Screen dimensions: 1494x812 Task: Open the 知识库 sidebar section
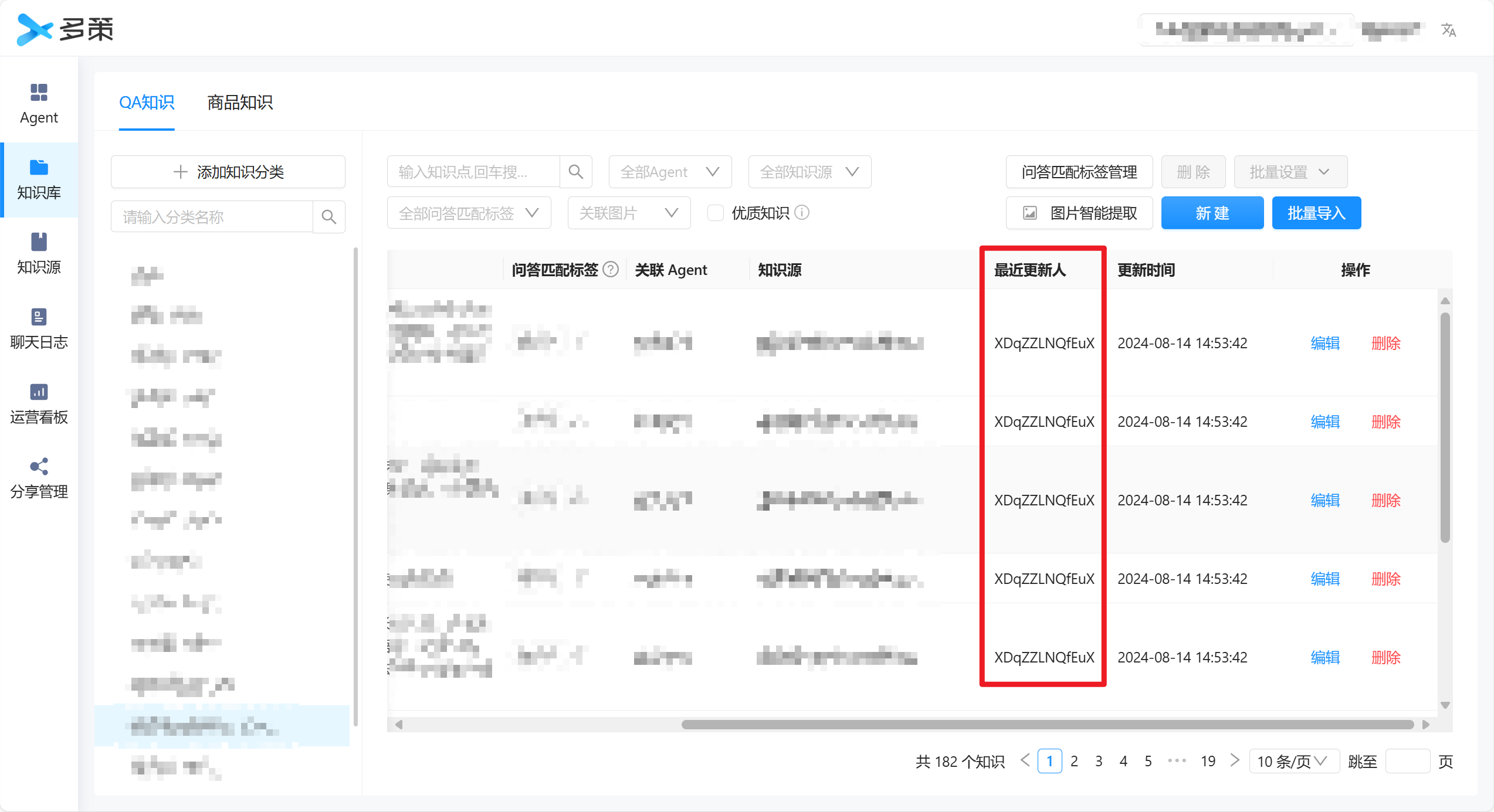point(39,179)
